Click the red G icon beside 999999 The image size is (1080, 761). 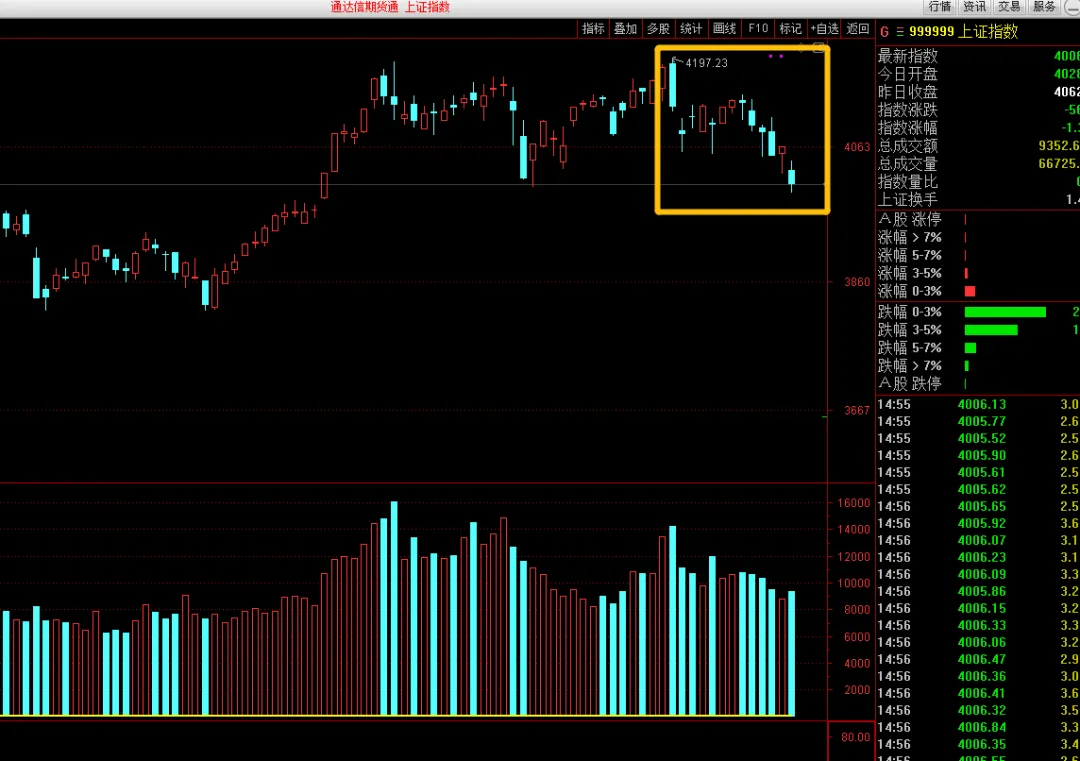(884, 32)
